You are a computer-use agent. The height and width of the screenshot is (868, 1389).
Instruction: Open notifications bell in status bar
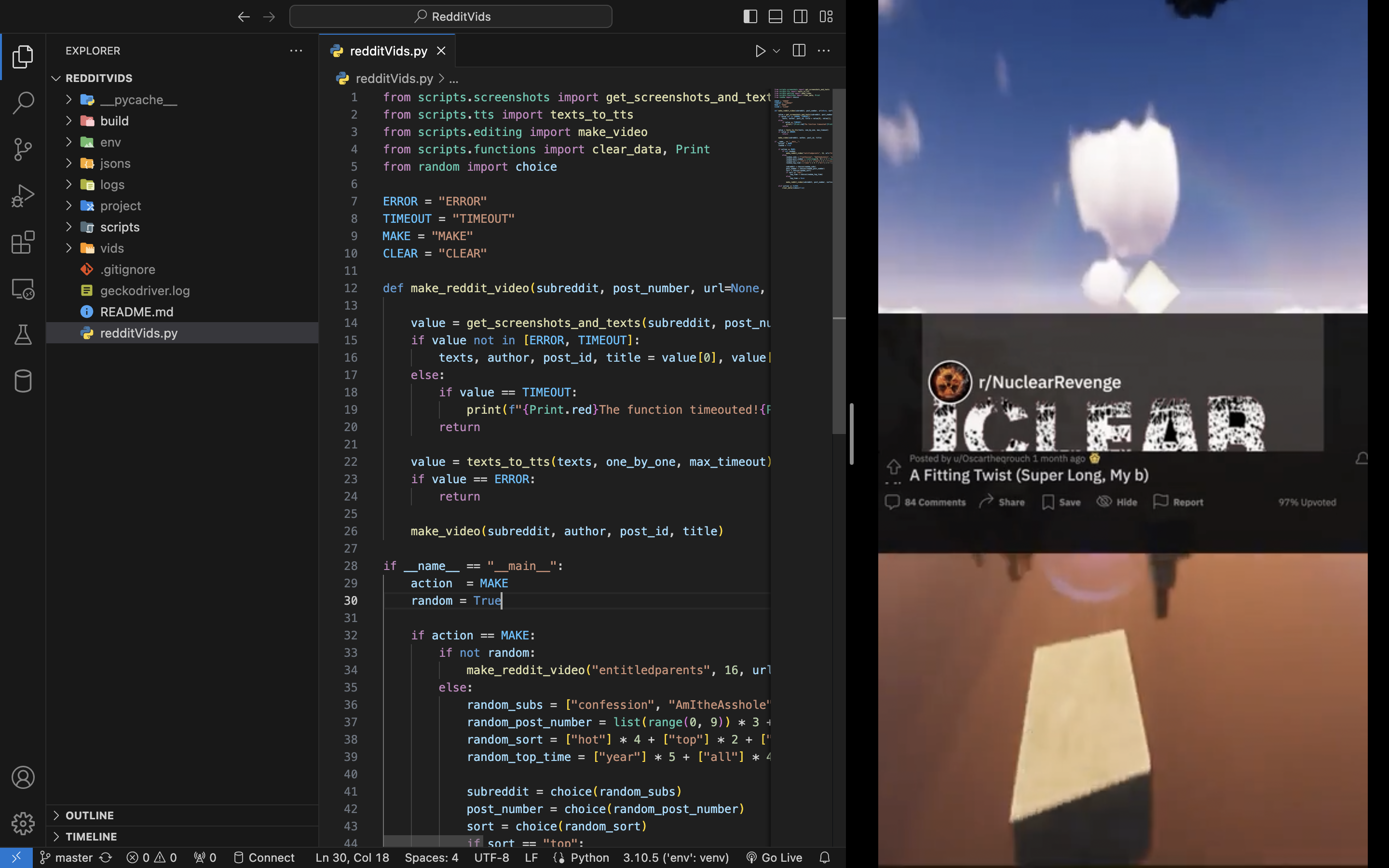(x=825, y=857)
